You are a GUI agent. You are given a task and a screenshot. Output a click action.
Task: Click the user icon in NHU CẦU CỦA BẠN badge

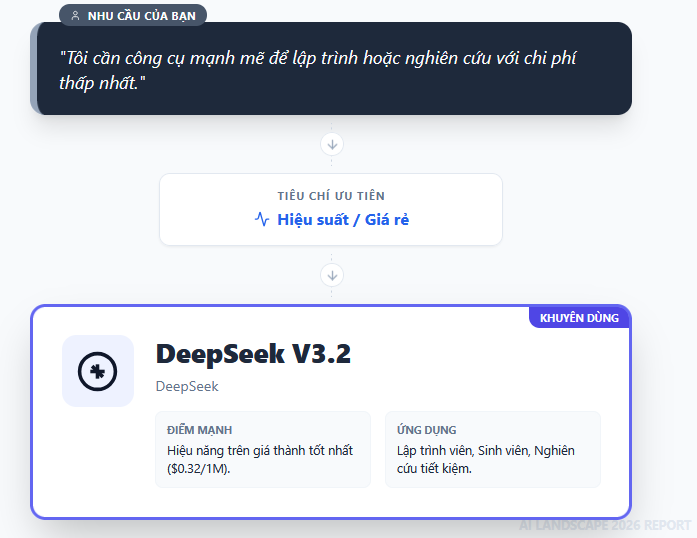tap(76, 16)
